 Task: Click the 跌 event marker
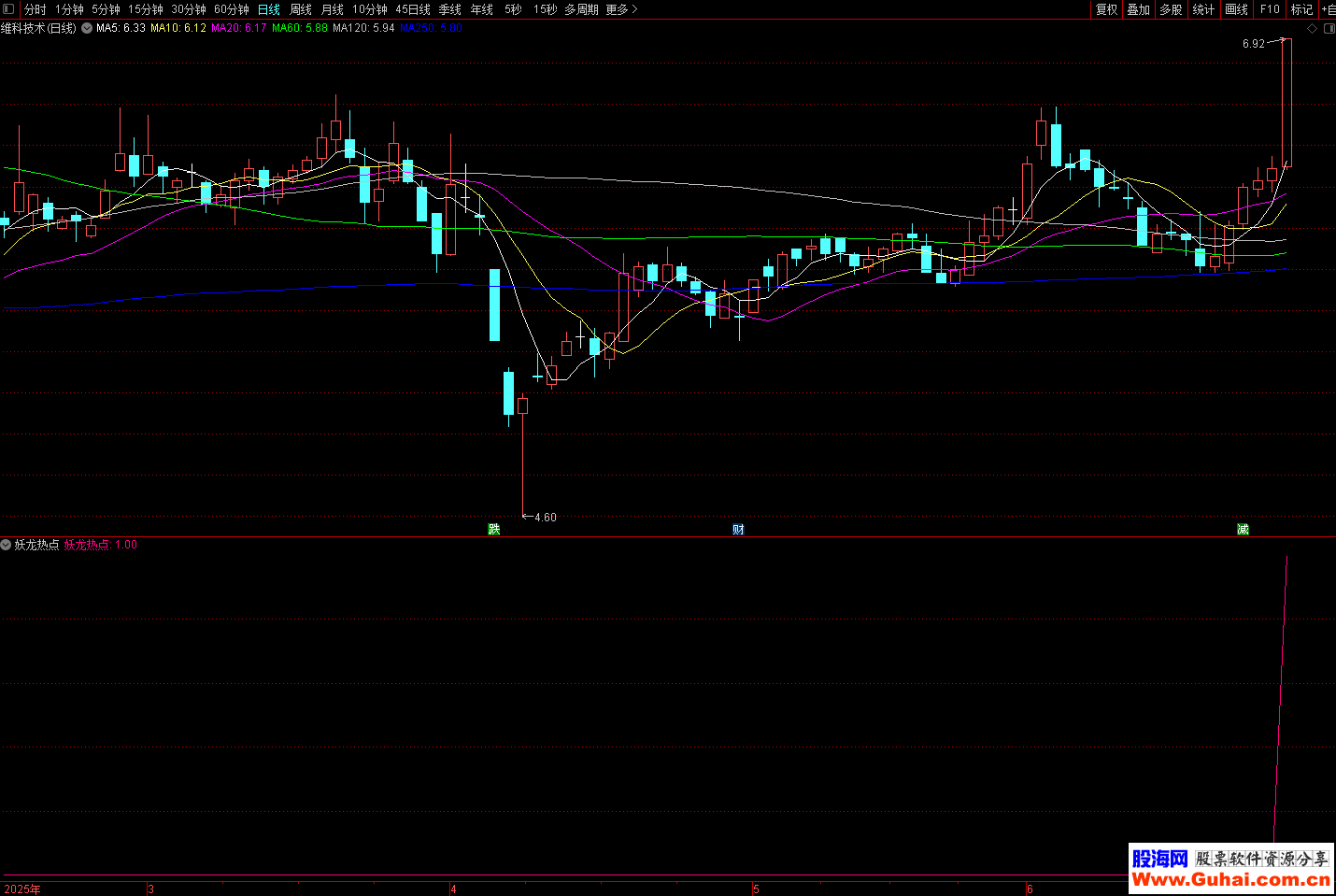coord(494,530)
